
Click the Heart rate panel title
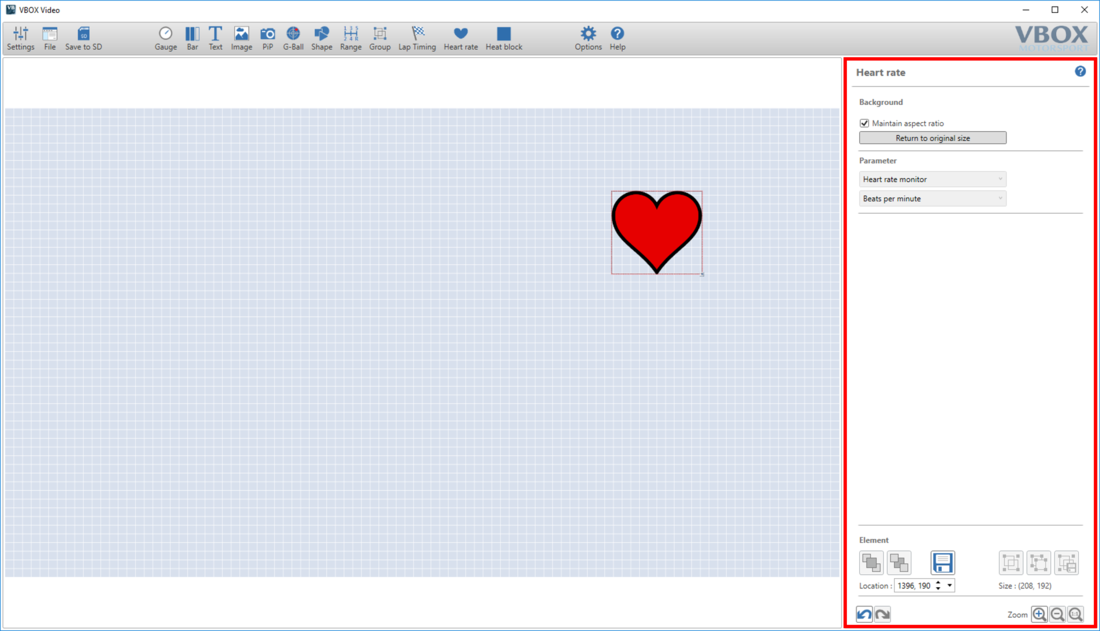880,72
